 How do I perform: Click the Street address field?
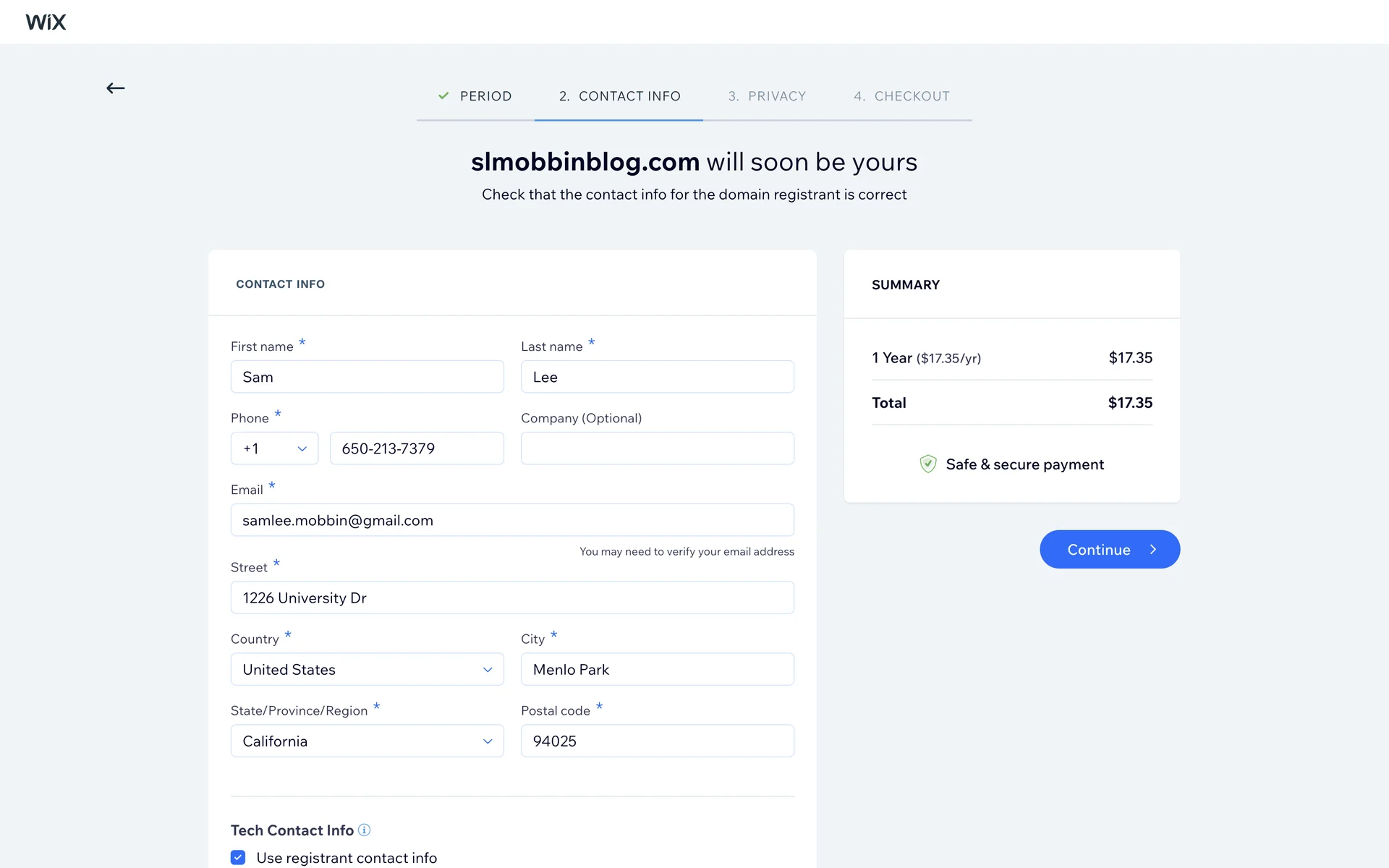[512, 597]
